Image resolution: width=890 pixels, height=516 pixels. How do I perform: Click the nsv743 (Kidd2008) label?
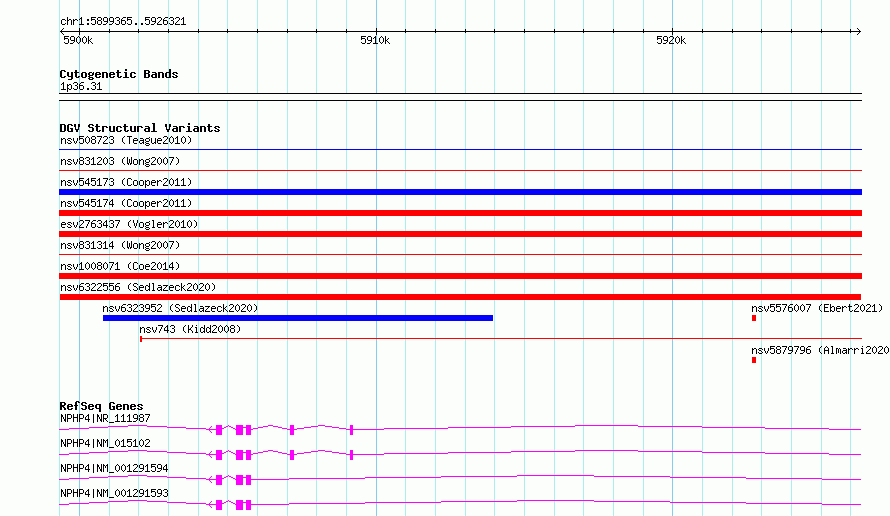click(x=190, y=329)
